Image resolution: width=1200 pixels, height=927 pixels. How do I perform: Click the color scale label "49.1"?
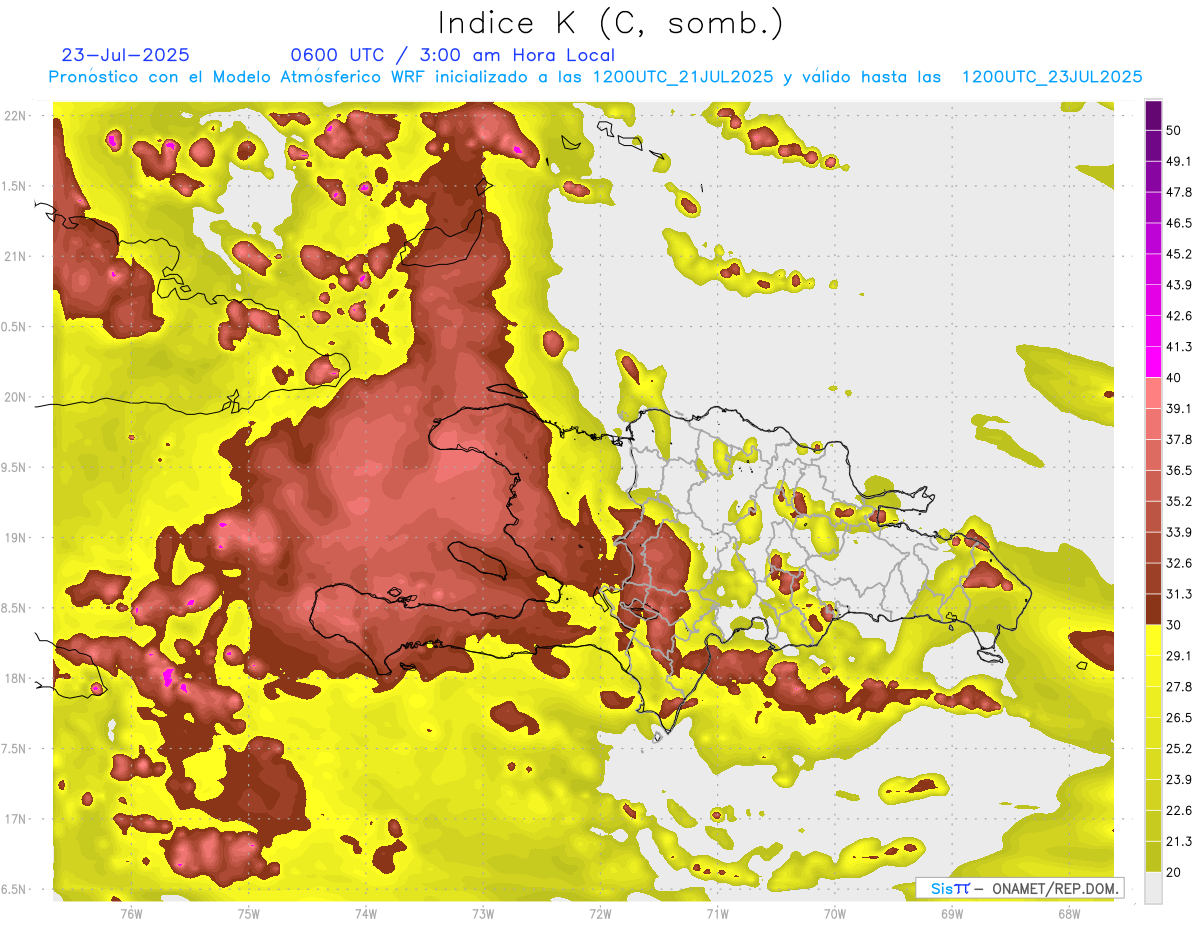coord(1179,160)
